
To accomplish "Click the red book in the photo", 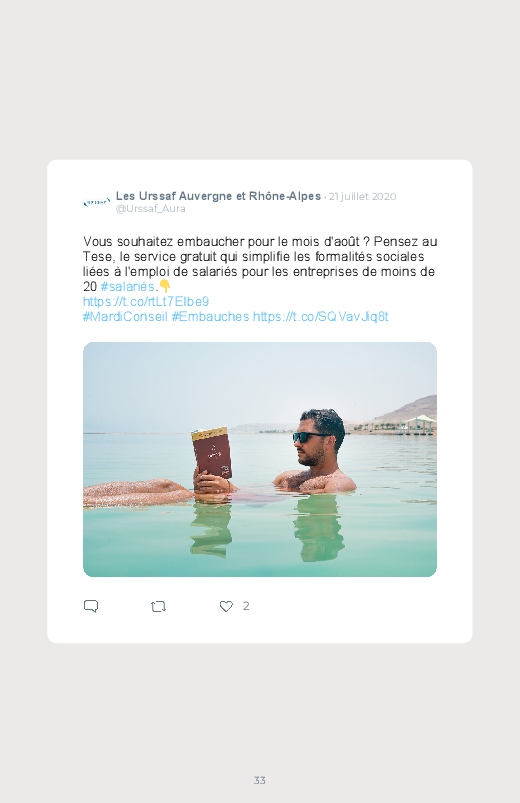I will [212, 453].
